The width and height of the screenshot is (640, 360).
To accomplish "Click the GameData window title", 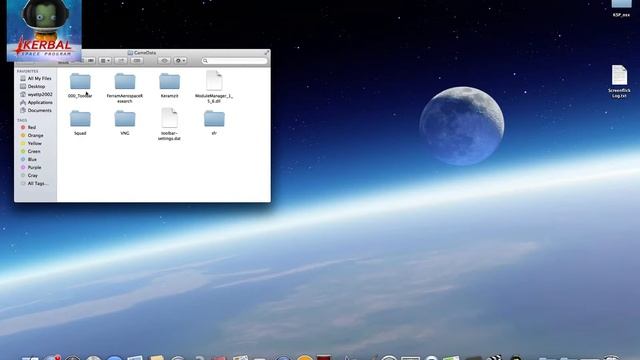I will pyautogui.click(x=142, y=53).
